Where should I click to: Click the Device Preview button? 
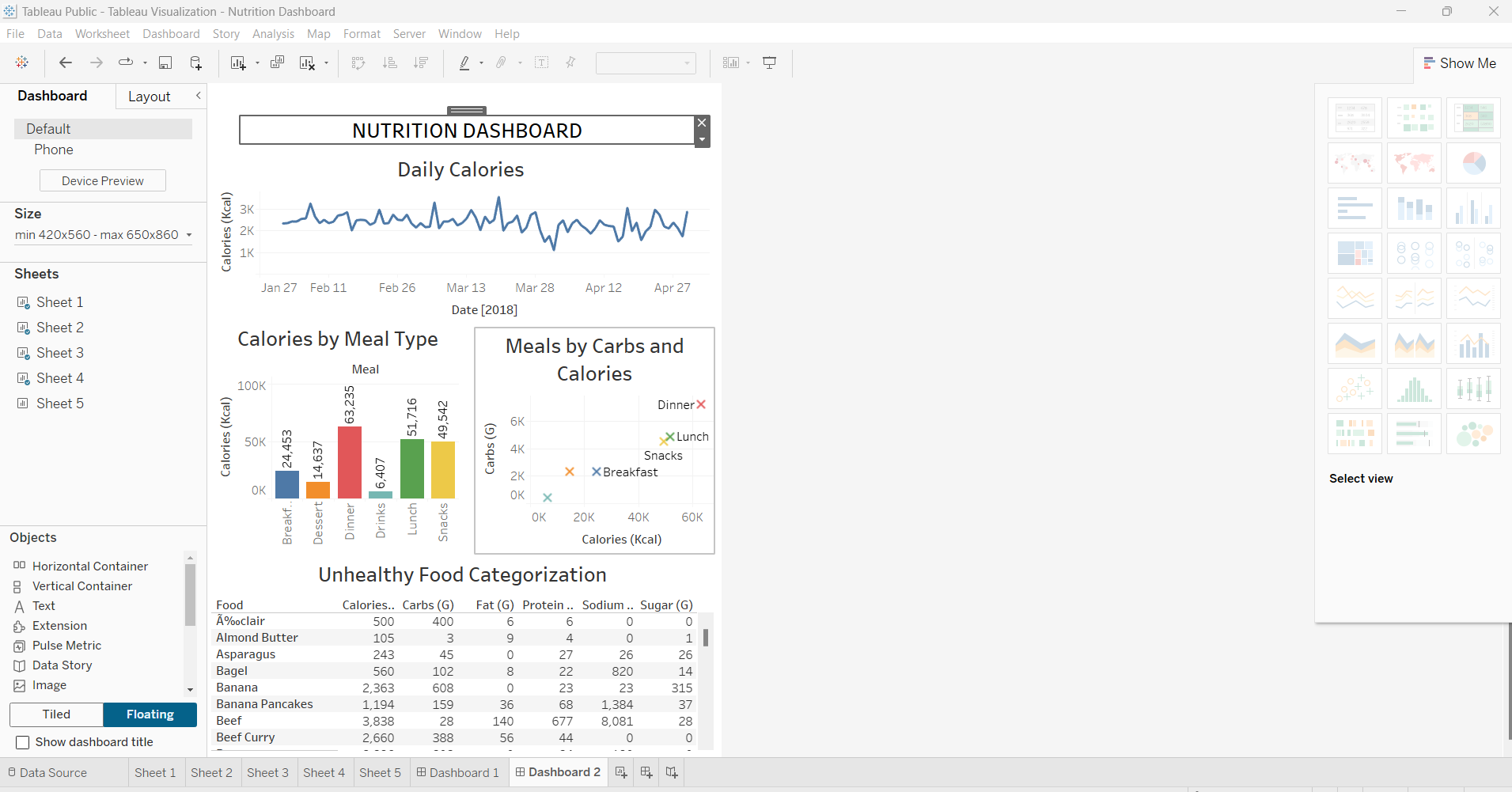pos(103,180)
